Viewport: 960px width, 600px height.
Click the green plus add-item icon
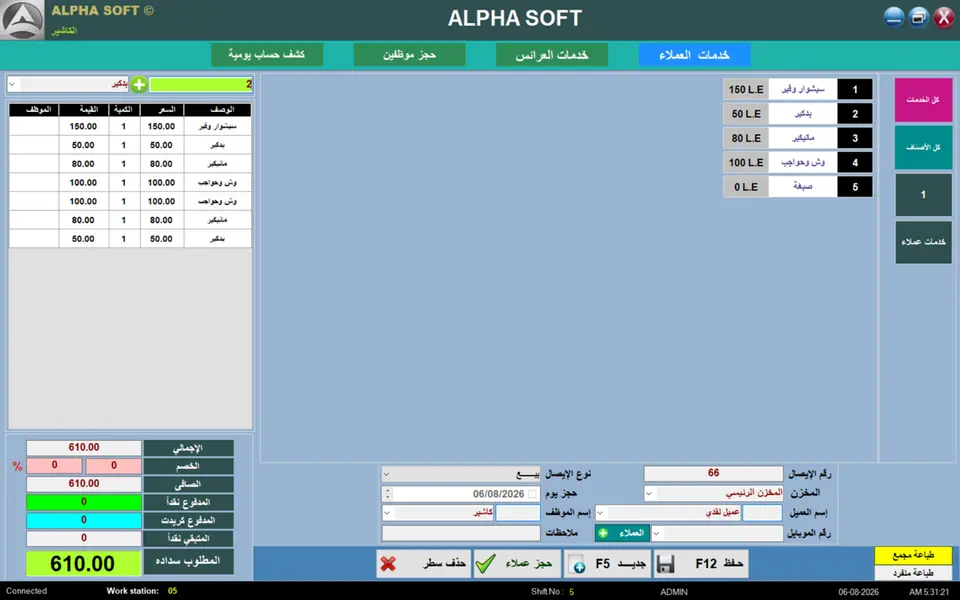pos(139,84)
